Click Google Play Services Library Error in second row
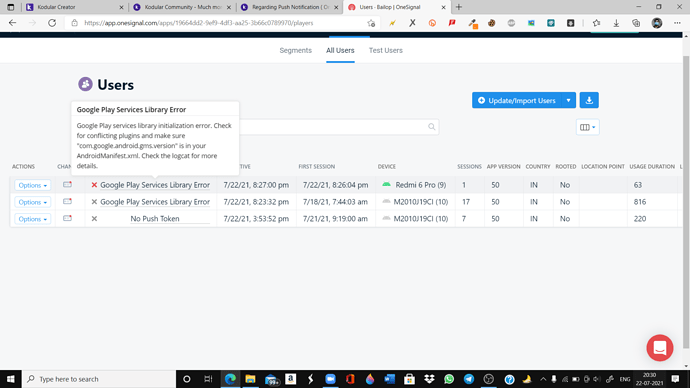Image resolution: width=690 pixels, height=388 pixels. [155, 201]
